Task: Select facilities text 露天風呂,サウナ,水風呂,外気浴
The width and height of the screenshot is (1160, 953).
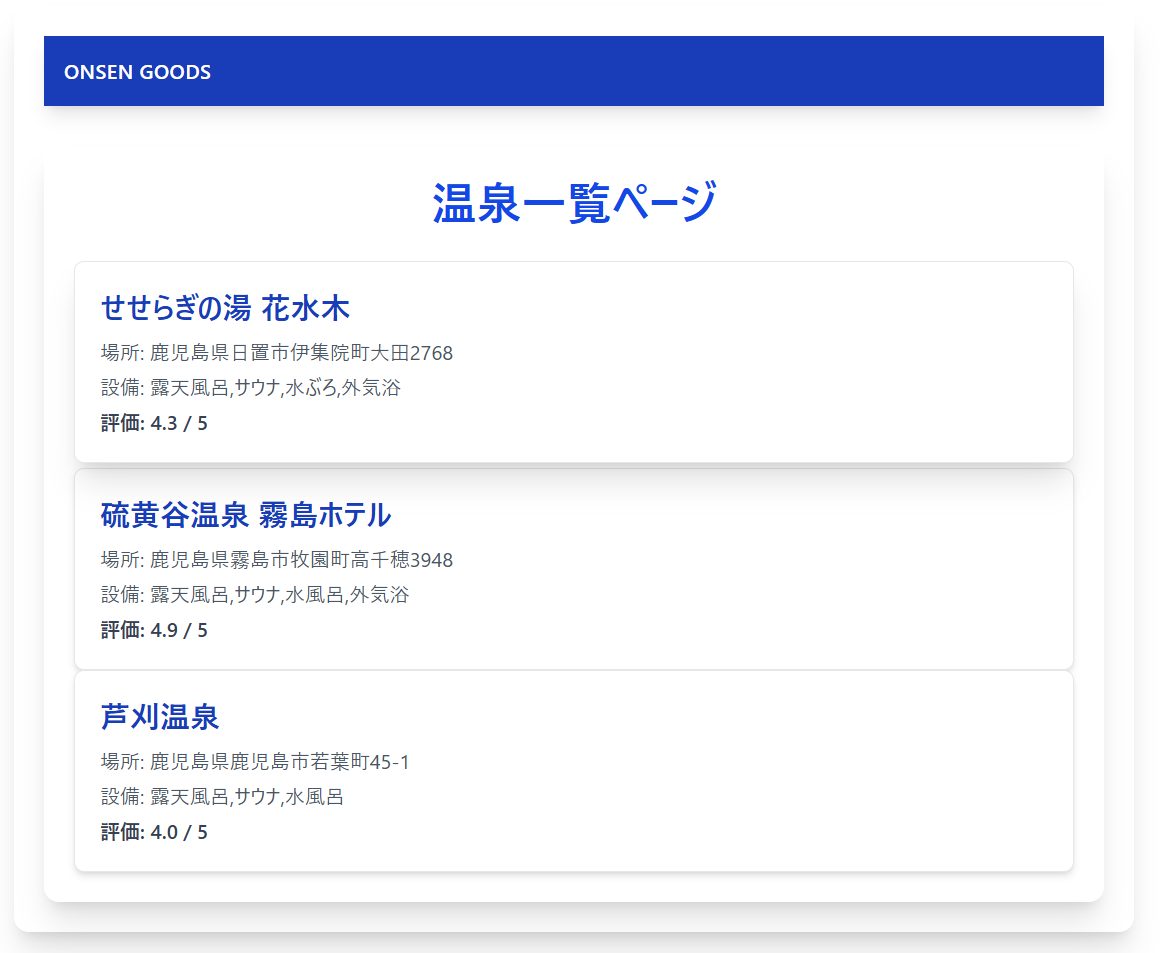Action: 280,595
